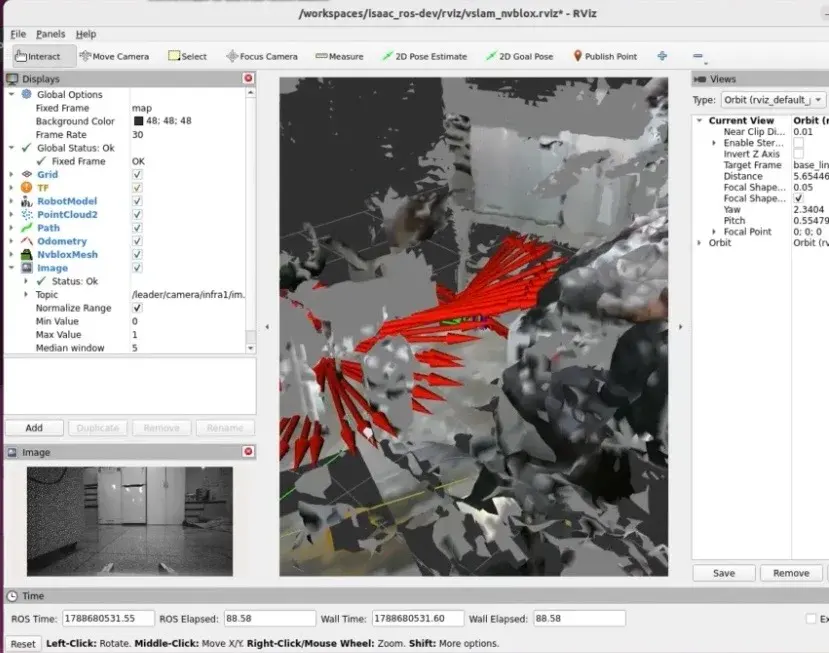Open the Help menu
This screenshot has height=653, width=829.
[x=86, y=34]
